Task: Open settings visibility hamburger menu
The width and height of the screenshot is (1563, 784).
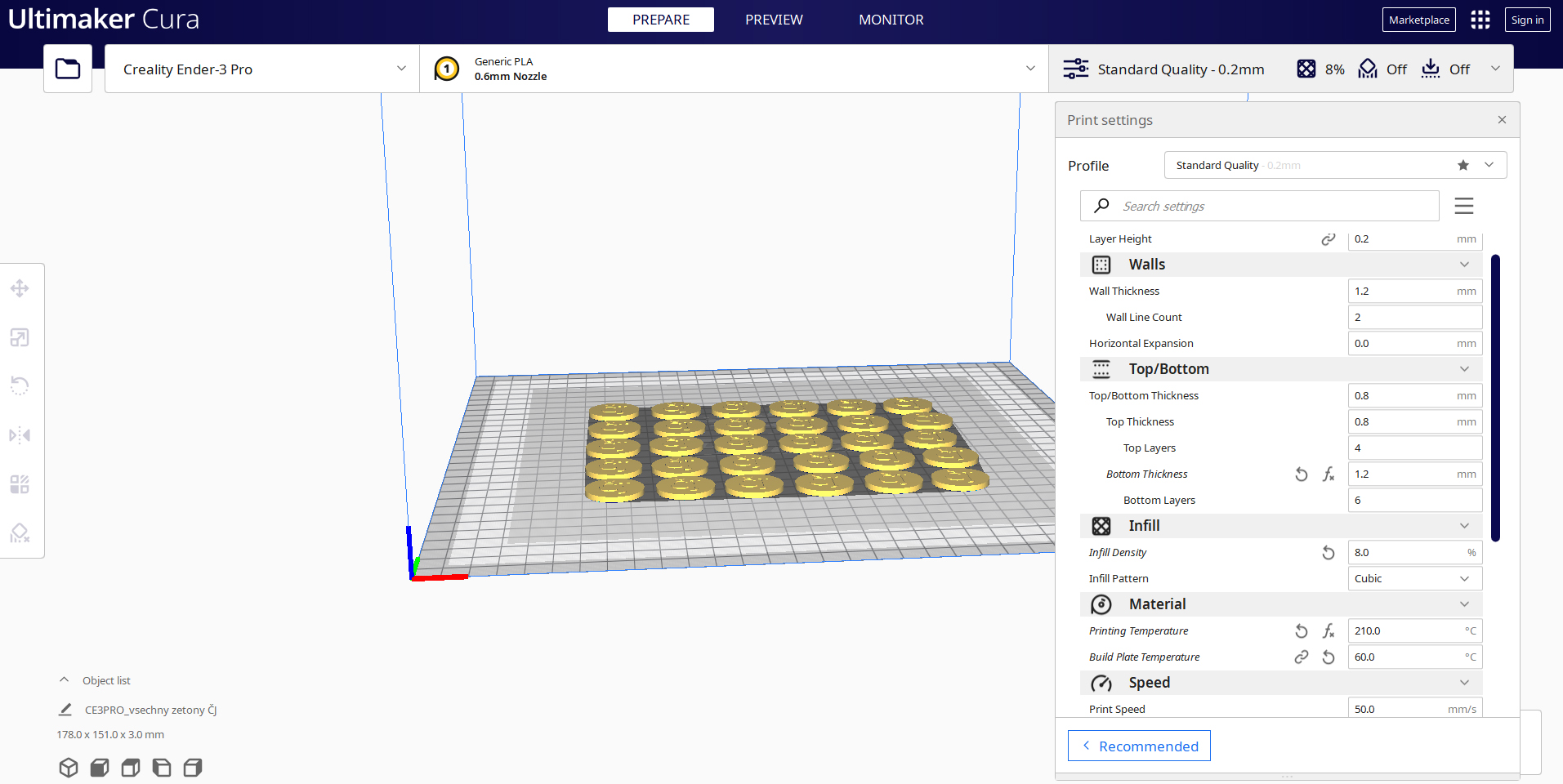Action: pos(1463,206)
